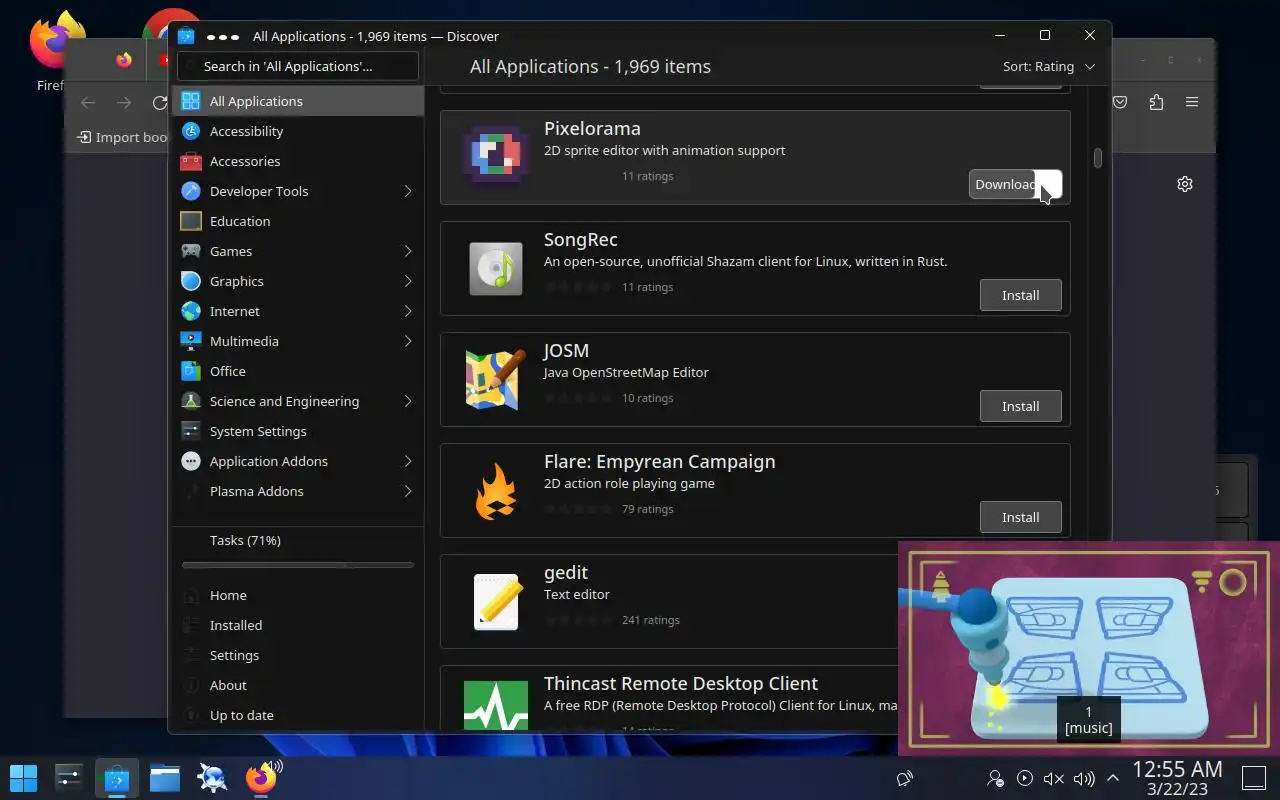Open system settings sliders icon in taskbar
The height and width of the screenshot is (800, 1280).
[x=69, y=777]
